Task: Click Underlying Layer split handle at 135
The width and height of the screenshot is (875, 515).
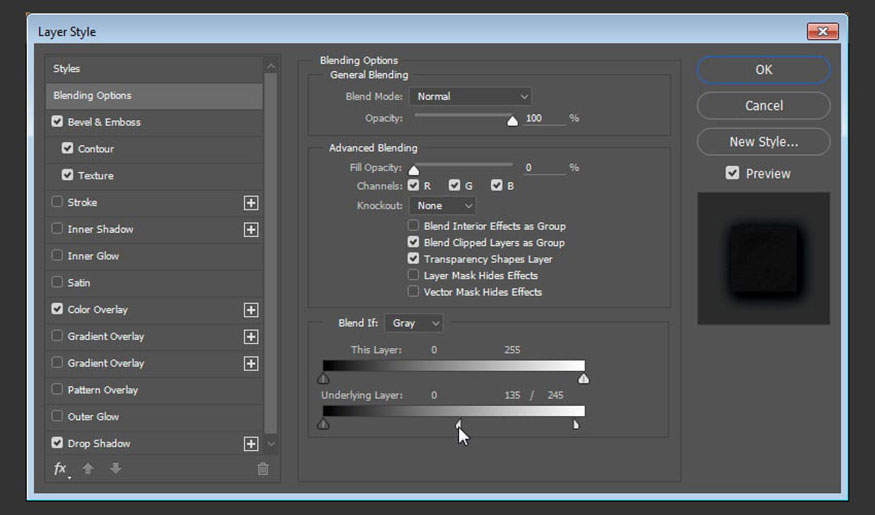Action: [x=459, y=424]
